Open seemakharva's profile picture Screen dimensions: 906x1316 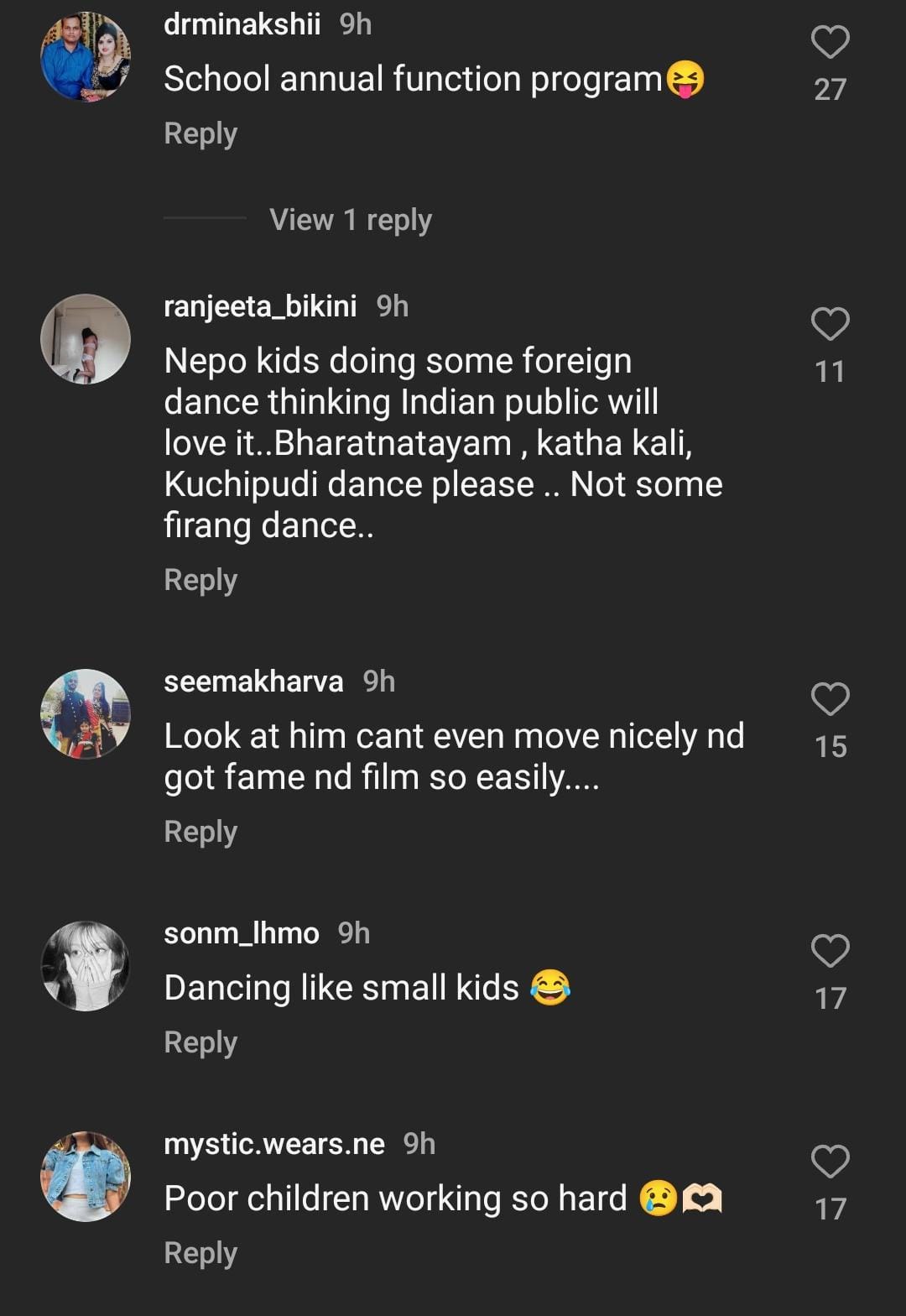[x=86, y=714]
